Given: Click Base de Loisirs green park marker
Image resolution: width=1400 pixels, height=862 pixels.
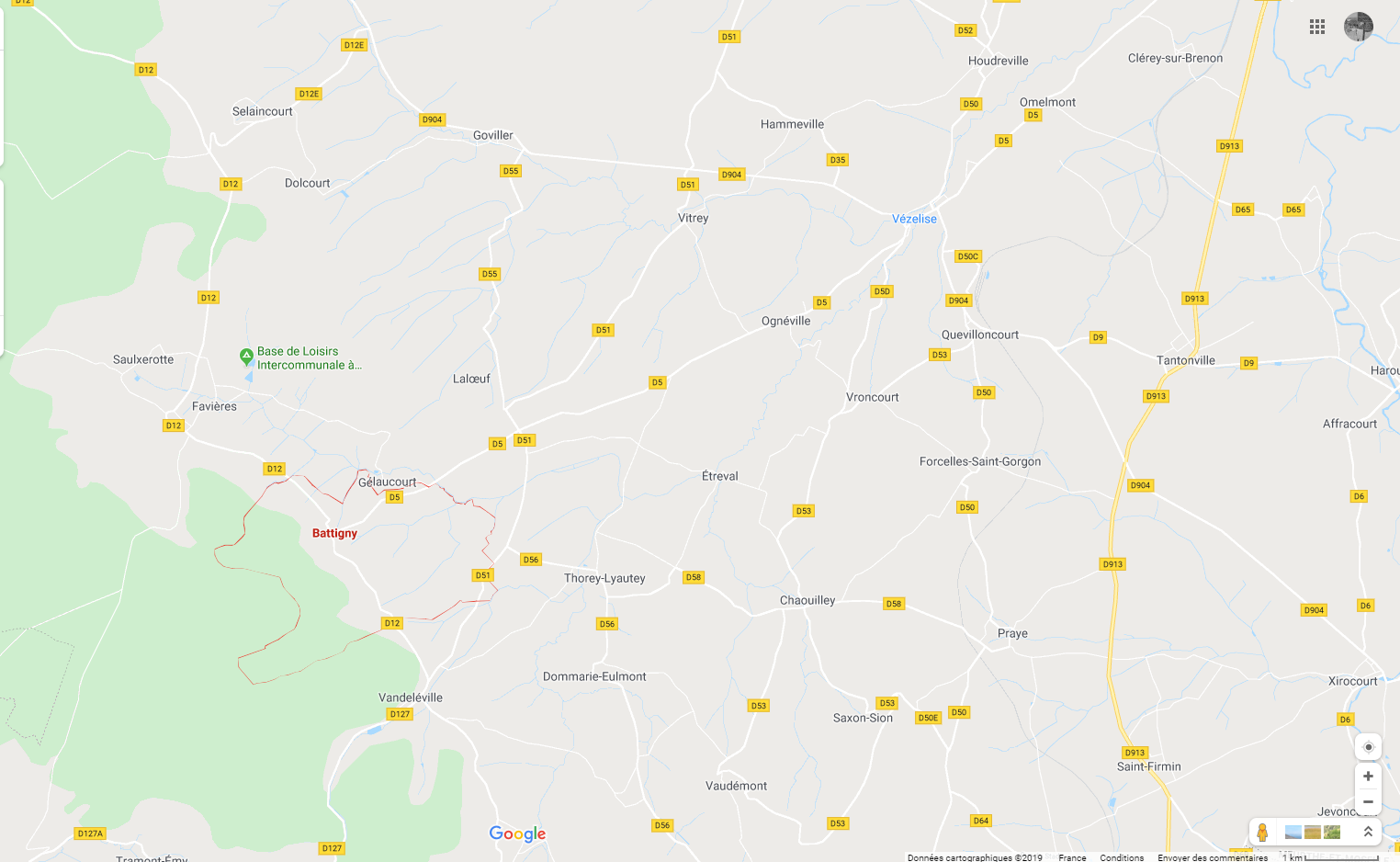Looking at the screenshot, I should click(x=246, y=356).
